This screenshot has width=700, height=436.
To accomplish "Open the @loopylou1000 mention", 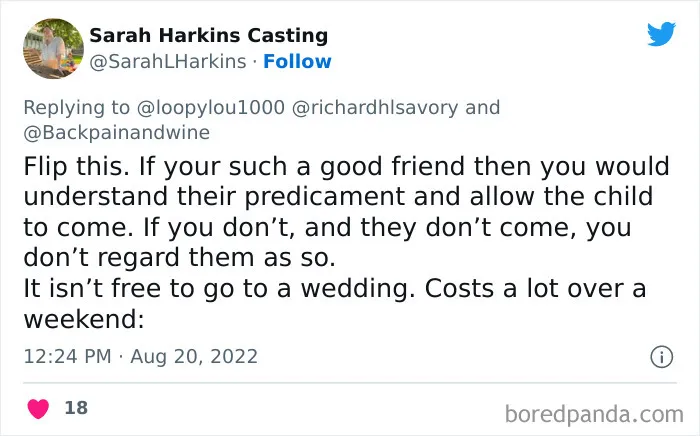I will [211, 108].
